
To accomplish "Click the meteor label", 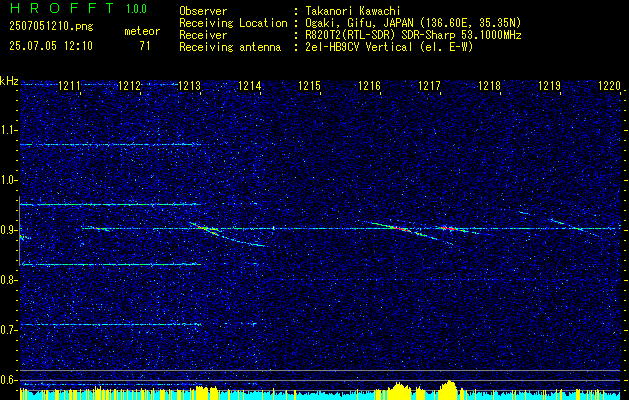I will (142, 31).
